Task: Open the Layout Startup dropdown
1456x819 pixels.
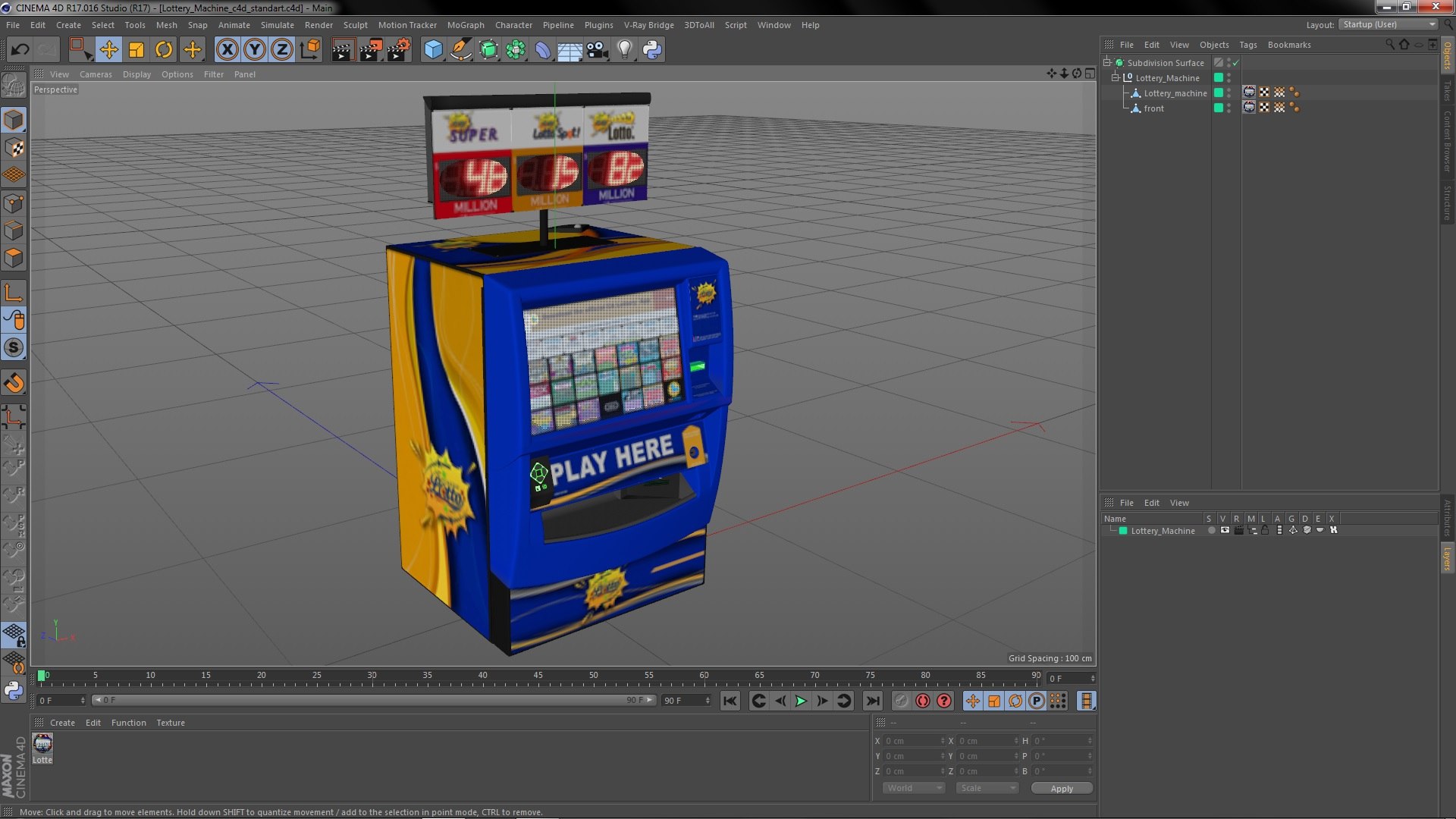Action: point(1389,25)
